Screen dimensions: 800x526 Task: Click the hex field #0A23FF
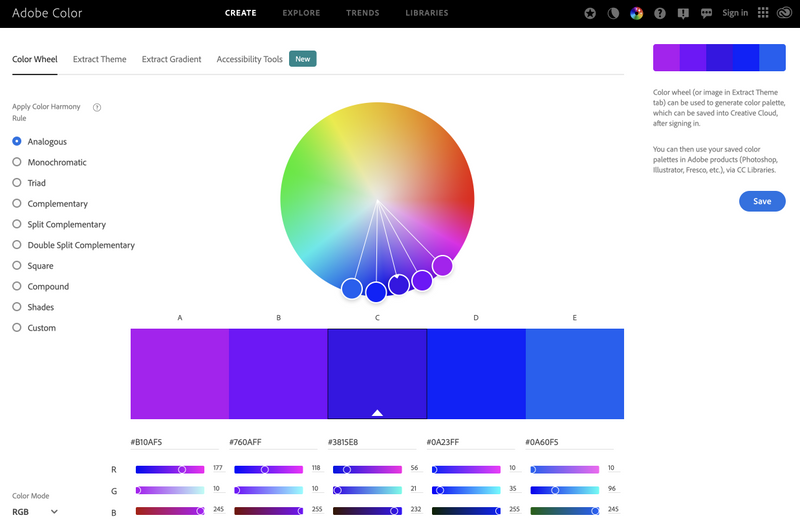470,442
